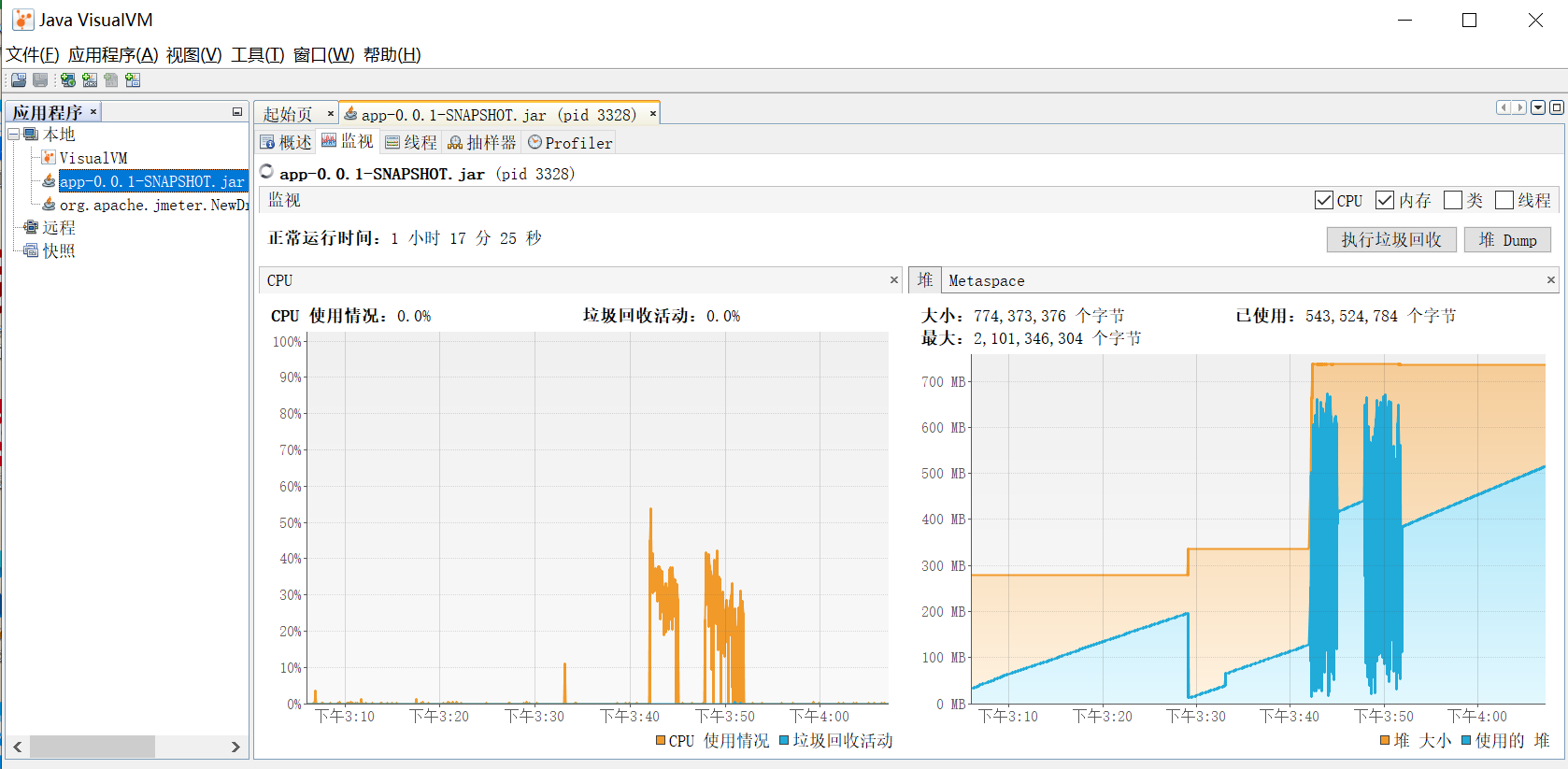This screenshot has width=1568, height=769.
Task: Enable the 类 checkbox
Action: pyautogui.click(x=1452, y=200)
